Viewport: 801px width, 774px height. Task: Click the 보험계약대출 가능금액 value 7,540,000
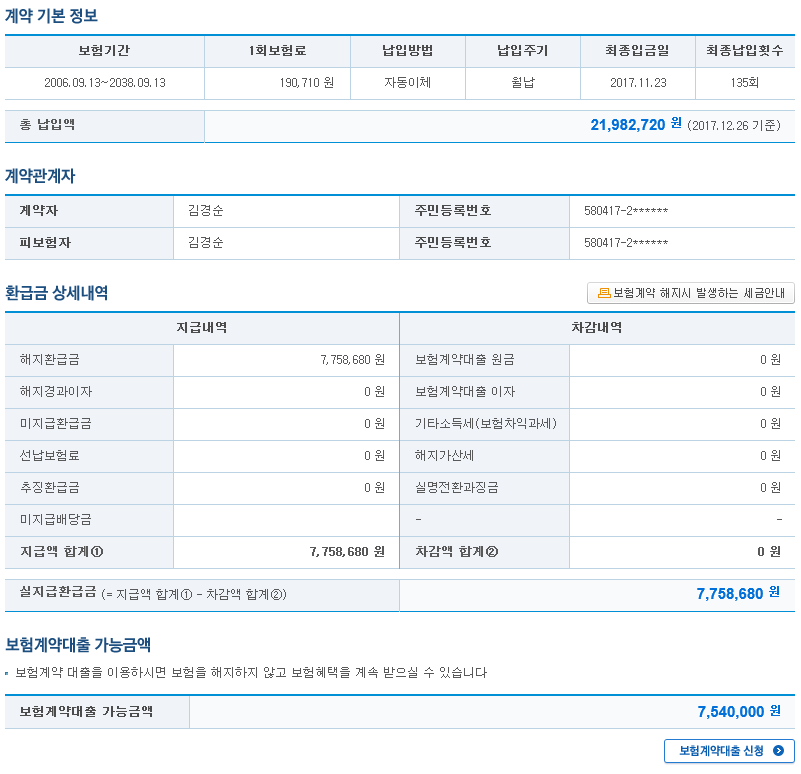click(x=731, y=712)
